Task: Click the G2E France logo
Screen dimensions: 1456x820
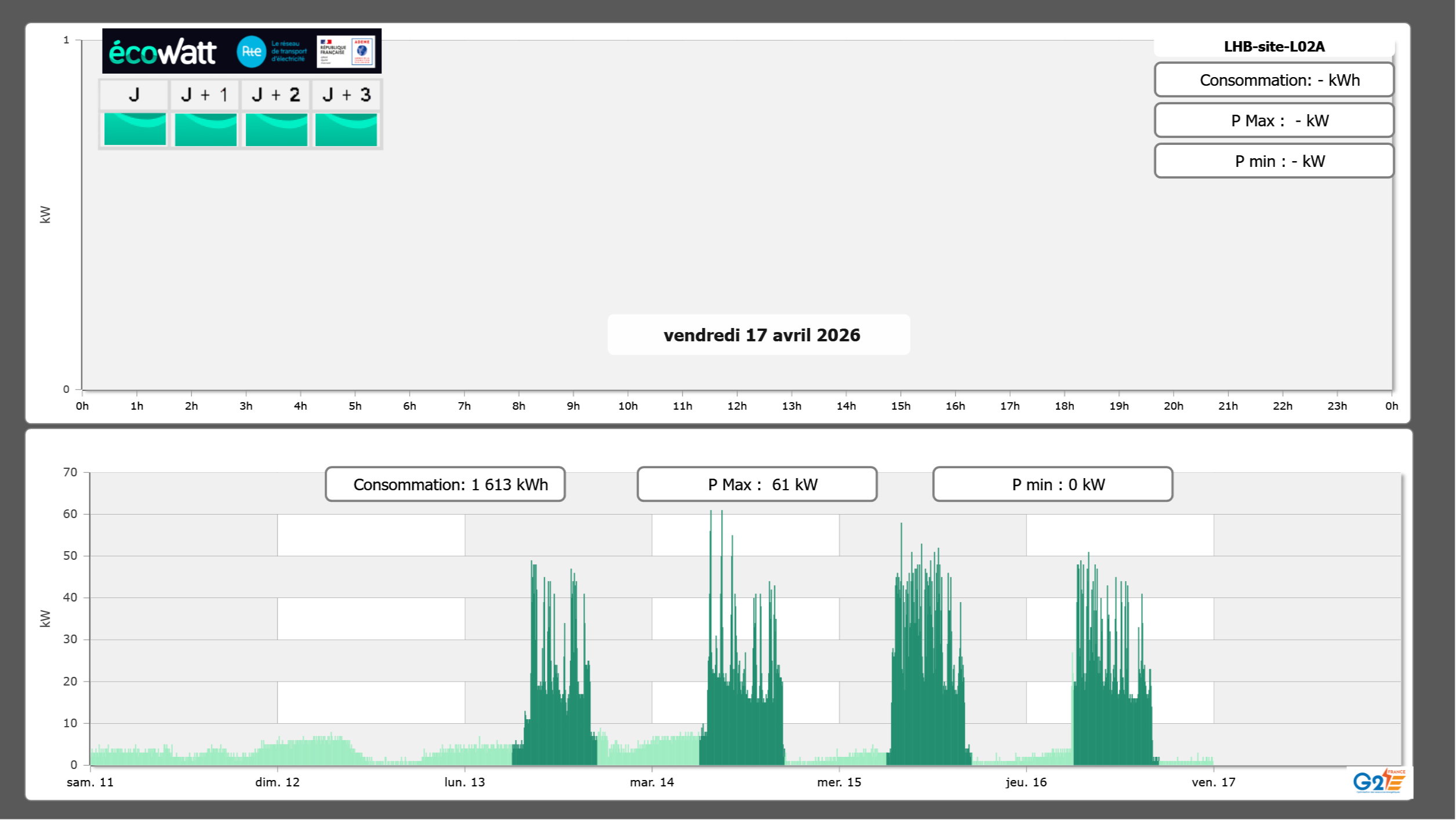Action: click(x=1379, y=781)
